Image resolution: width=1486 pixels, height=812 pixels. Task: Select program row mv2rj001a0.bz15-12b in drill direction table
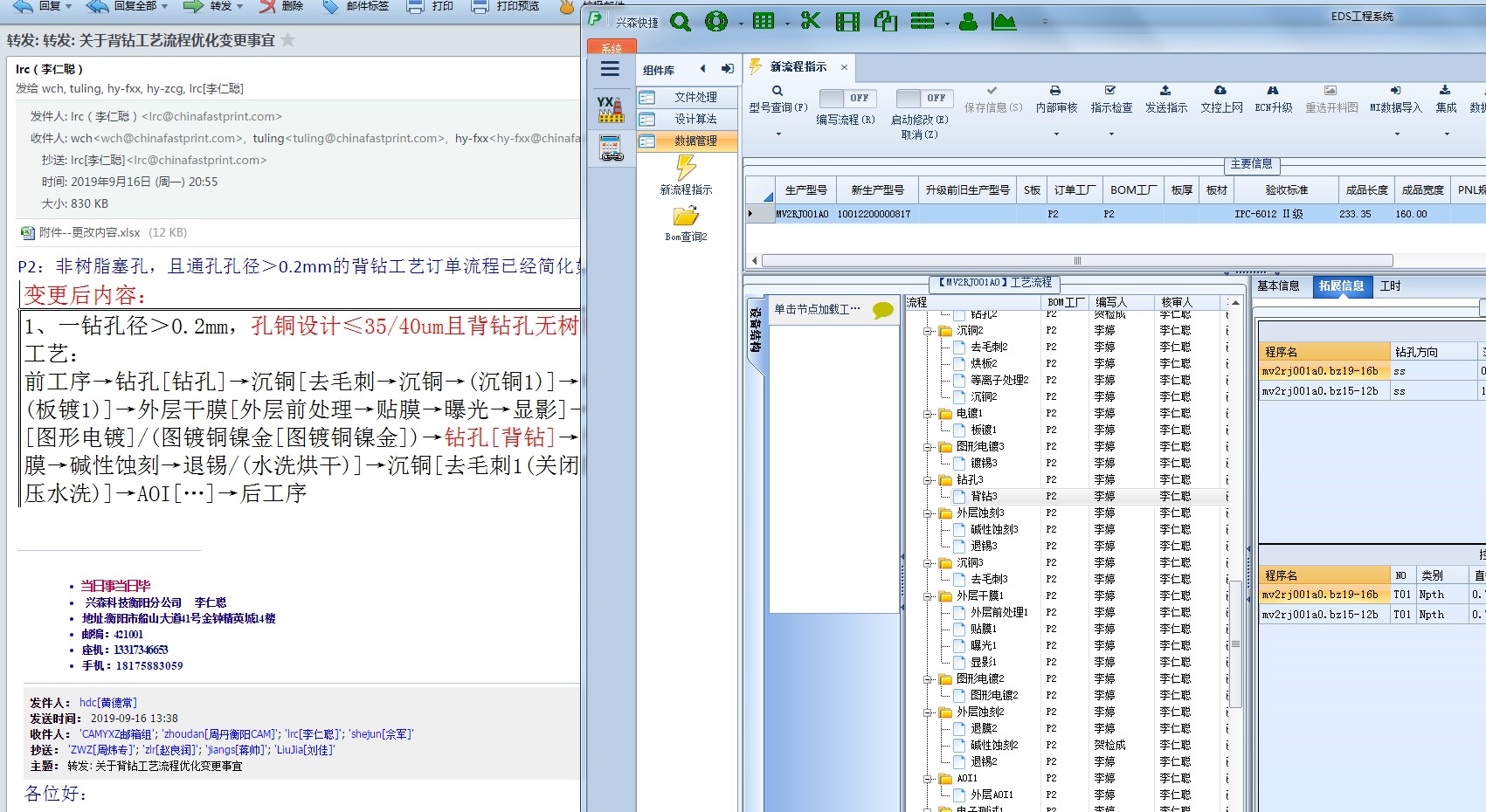[x=1372, y=391]
